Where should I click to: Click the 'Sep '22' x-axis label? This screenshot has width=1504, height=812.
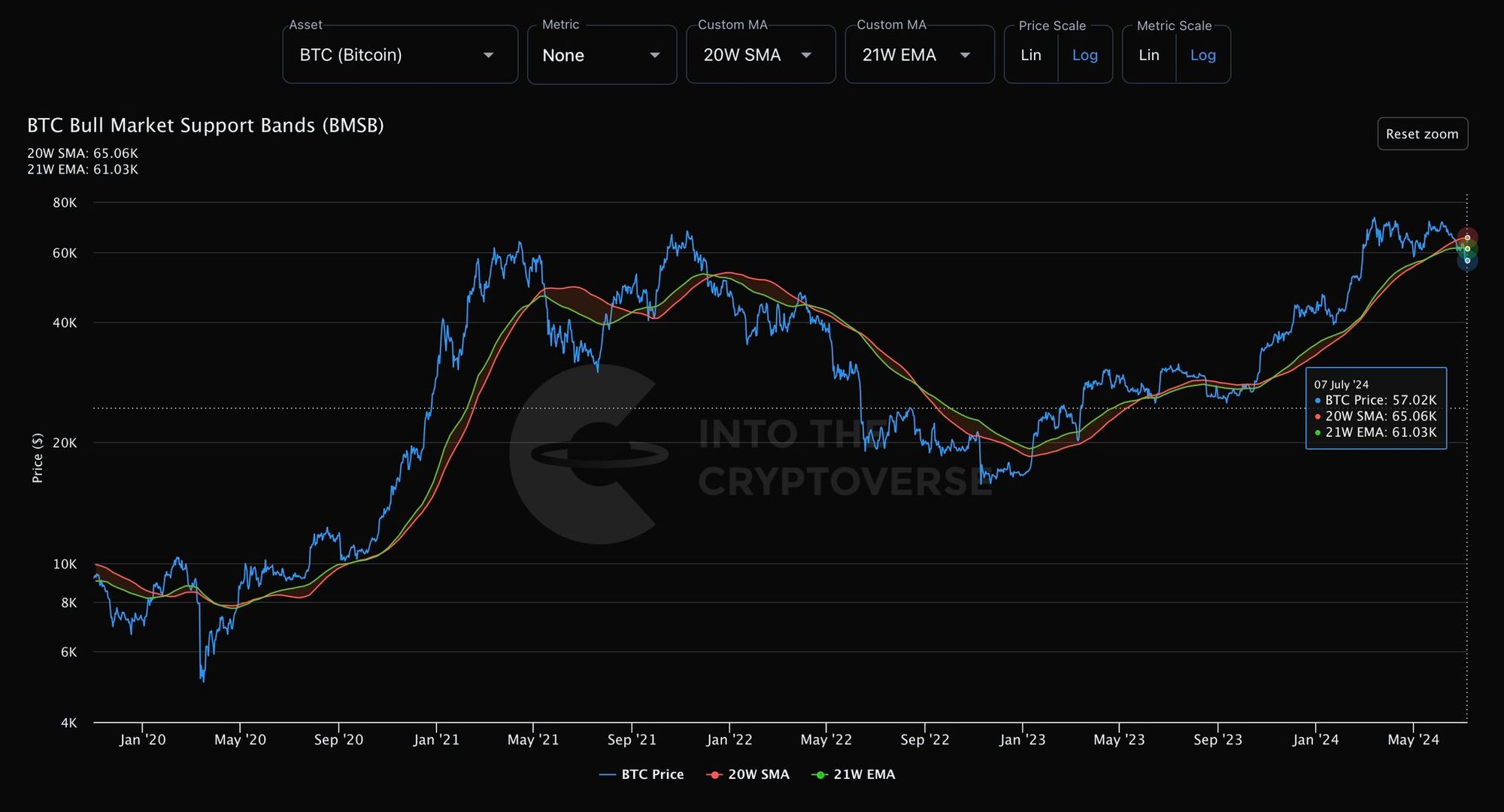(925, 740)
